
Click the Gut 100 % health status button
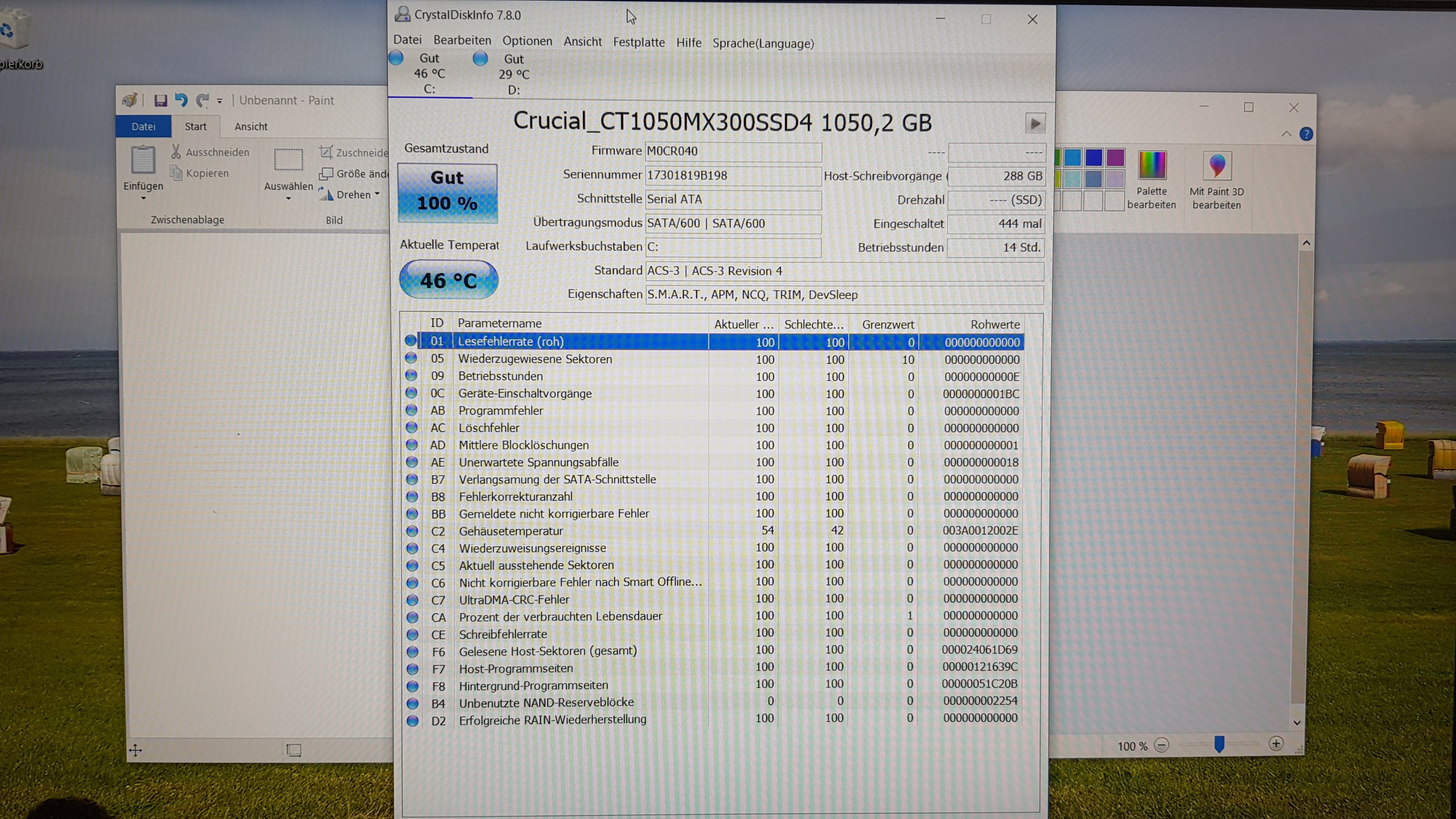click(448, 193)
